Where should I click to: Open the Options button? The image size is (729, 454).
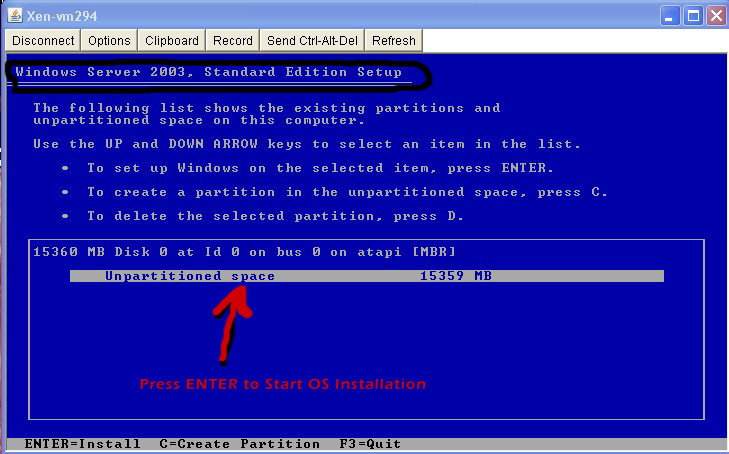coord(109,40)
